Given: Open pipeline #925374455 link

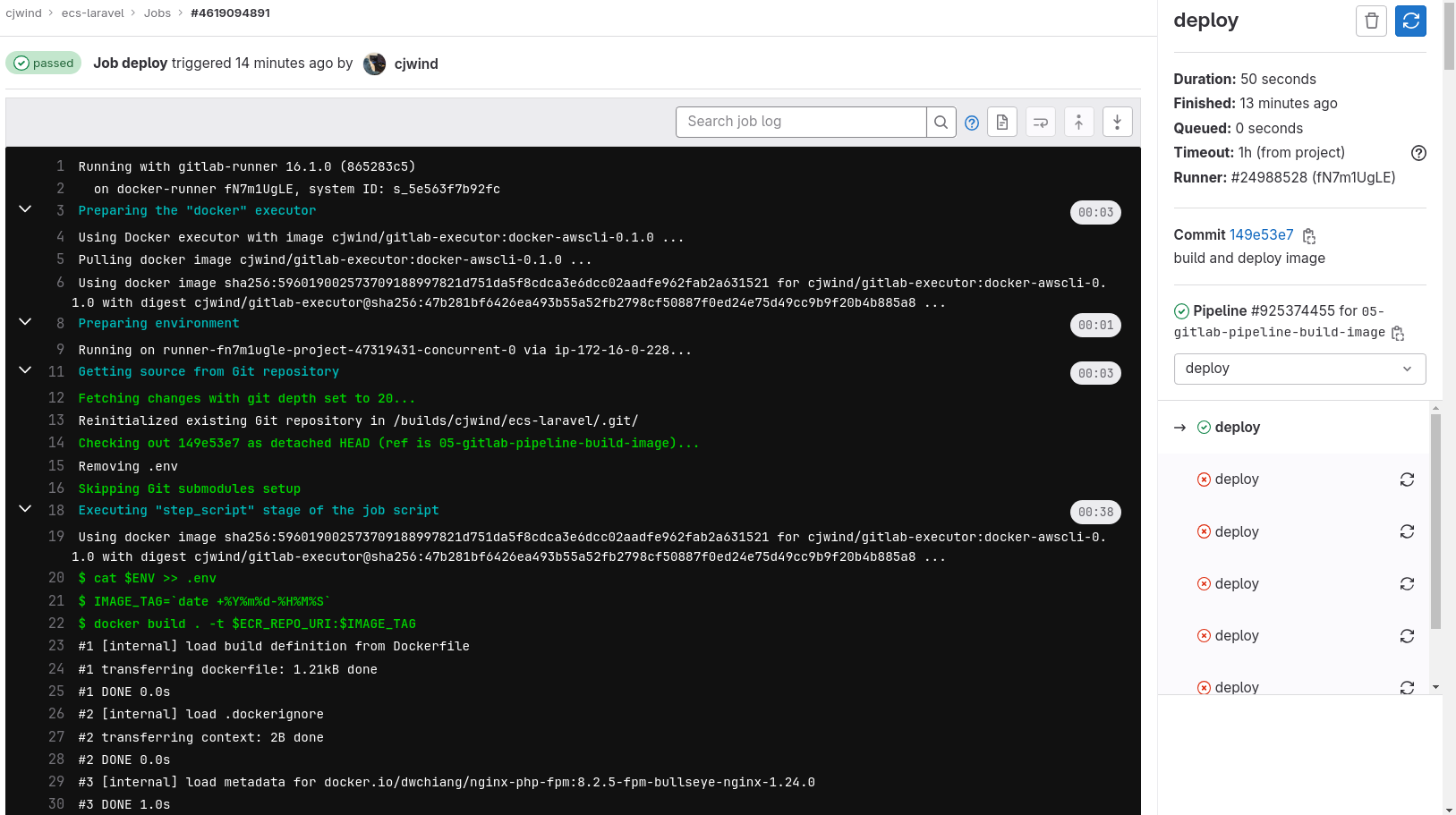Looking at the screenshot, I should 1292,310.
